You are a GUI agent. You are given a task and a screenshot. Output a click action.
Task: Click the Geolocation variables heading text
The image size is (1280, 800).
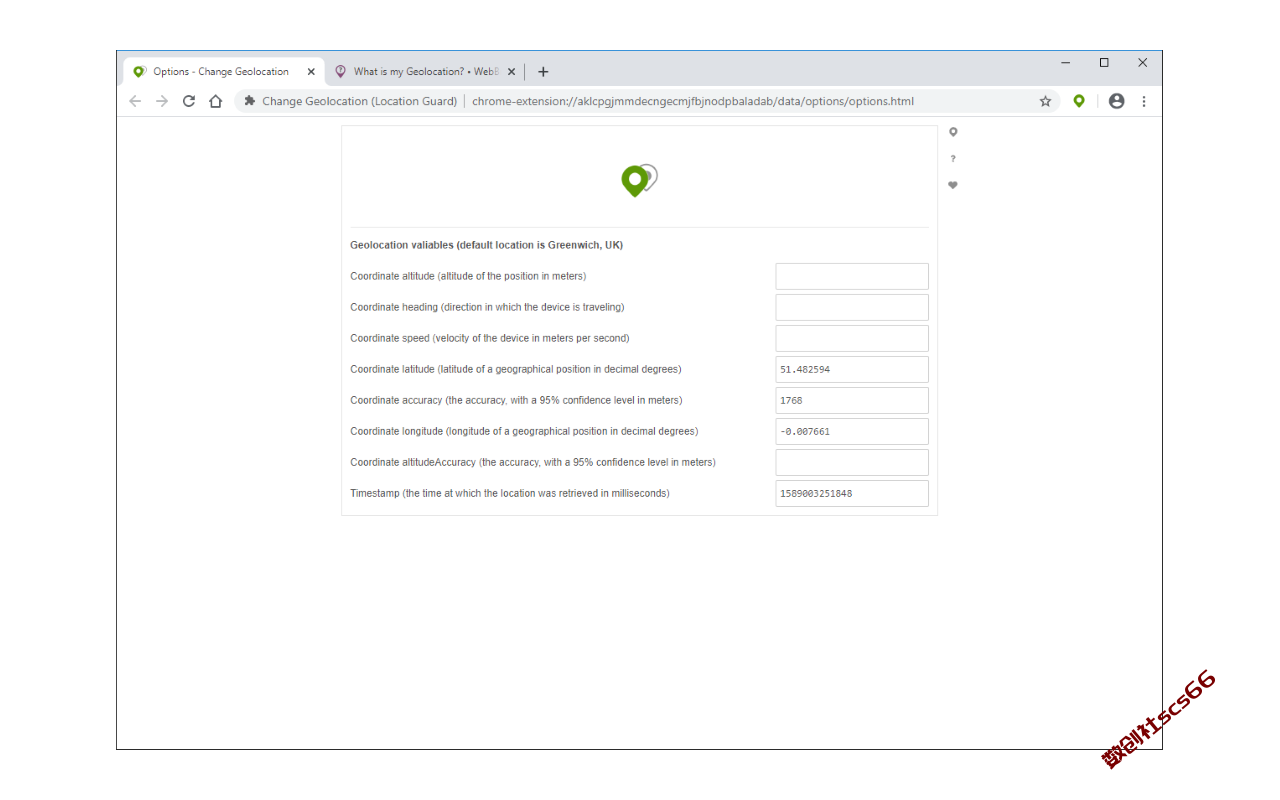pos(487,245)
